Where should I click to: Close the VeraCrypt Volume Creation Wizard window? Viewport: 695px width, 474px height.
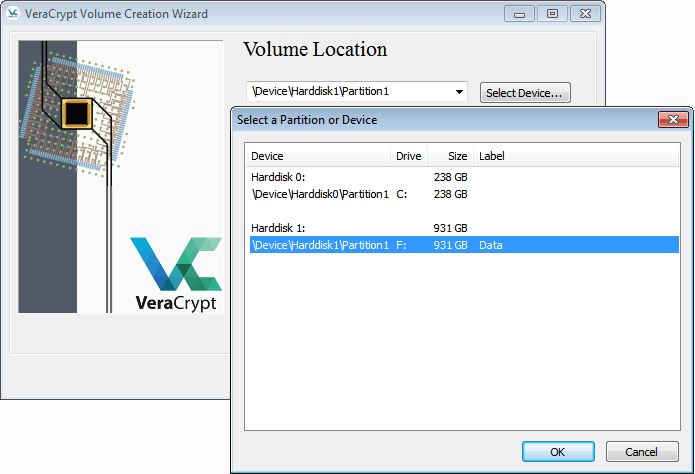[585, 14]
